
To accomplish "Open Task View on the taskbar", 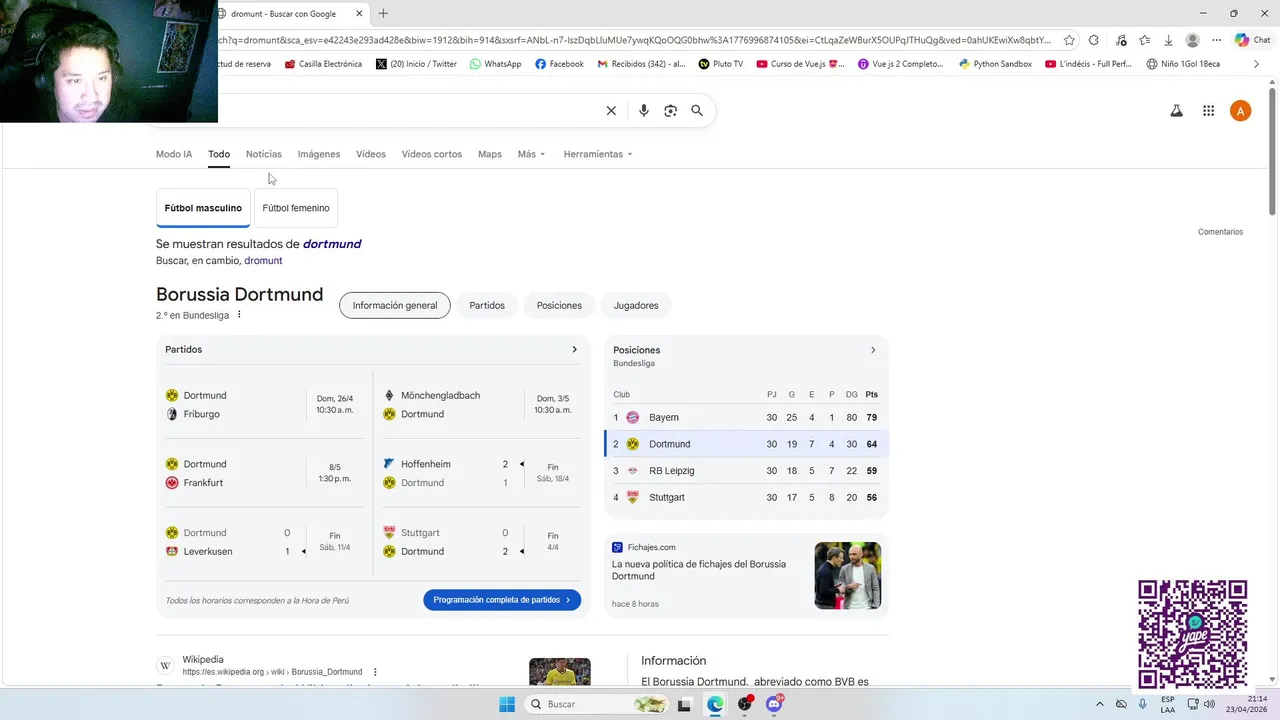I will 684,704.
